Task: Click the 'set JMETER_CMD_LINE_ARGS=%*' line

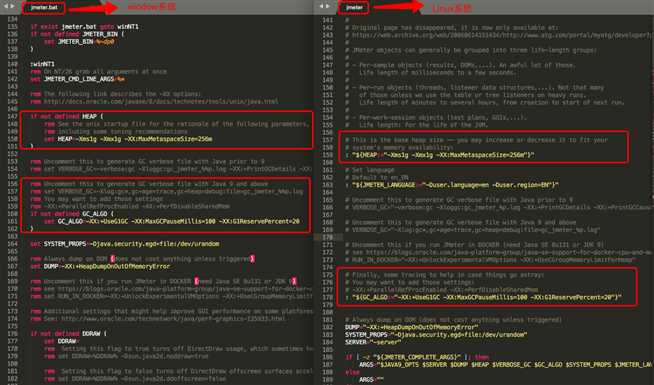Action: coord(77,79)
